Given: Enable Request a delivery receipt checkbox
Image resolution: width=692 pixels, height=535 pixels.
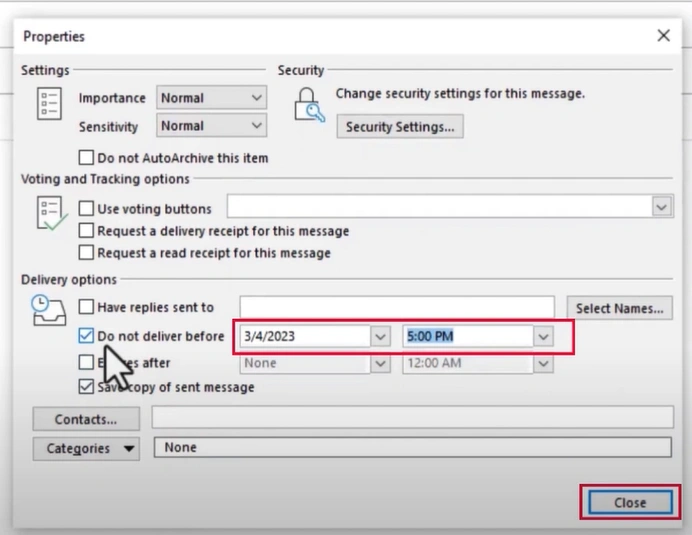Looking at the screenshot, I should (x=86, y=230).
